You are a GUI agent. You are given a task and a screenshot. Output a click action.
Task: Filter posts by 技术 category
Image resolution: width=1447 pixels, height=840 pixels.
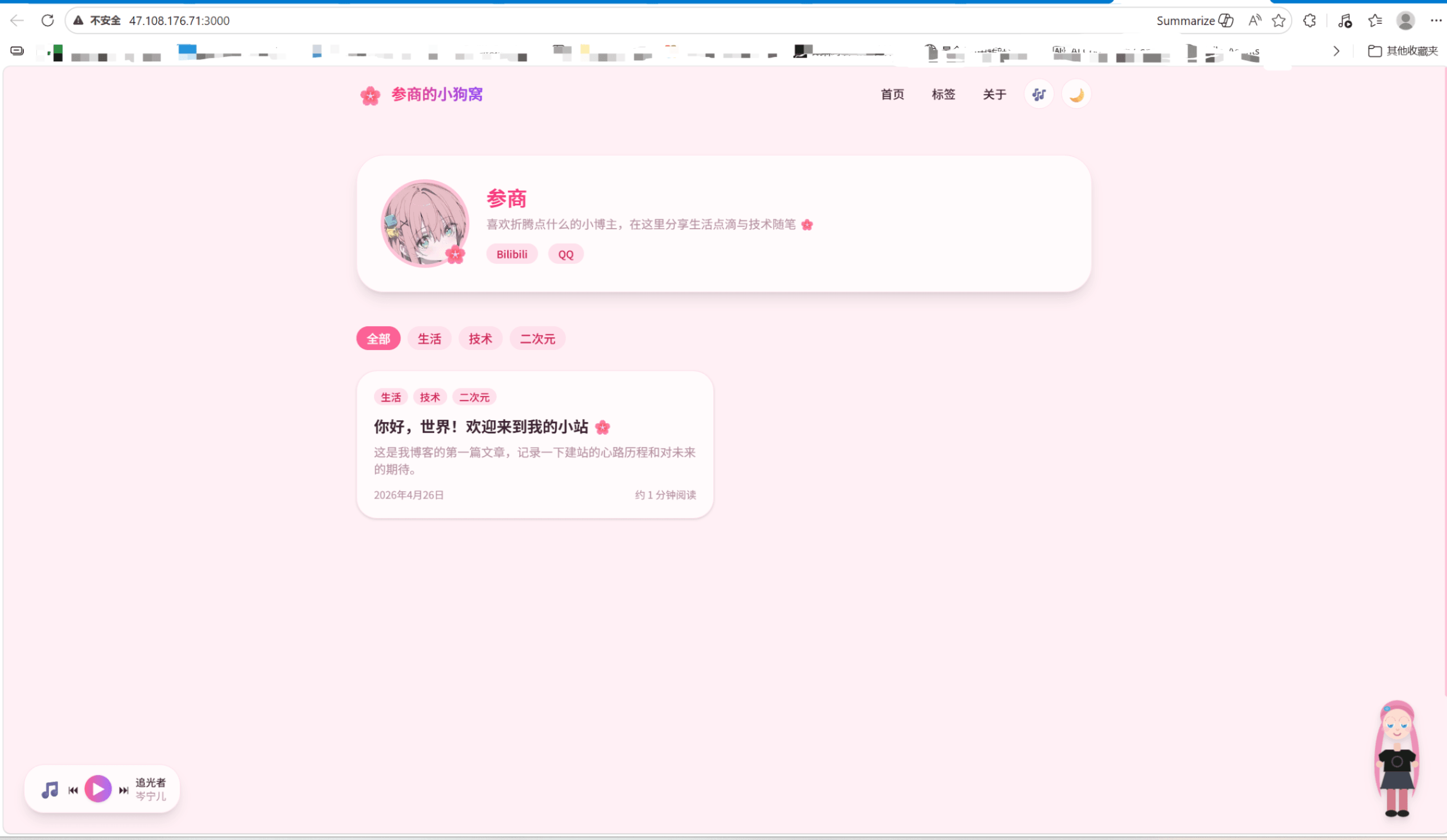[x=480, y=339]
